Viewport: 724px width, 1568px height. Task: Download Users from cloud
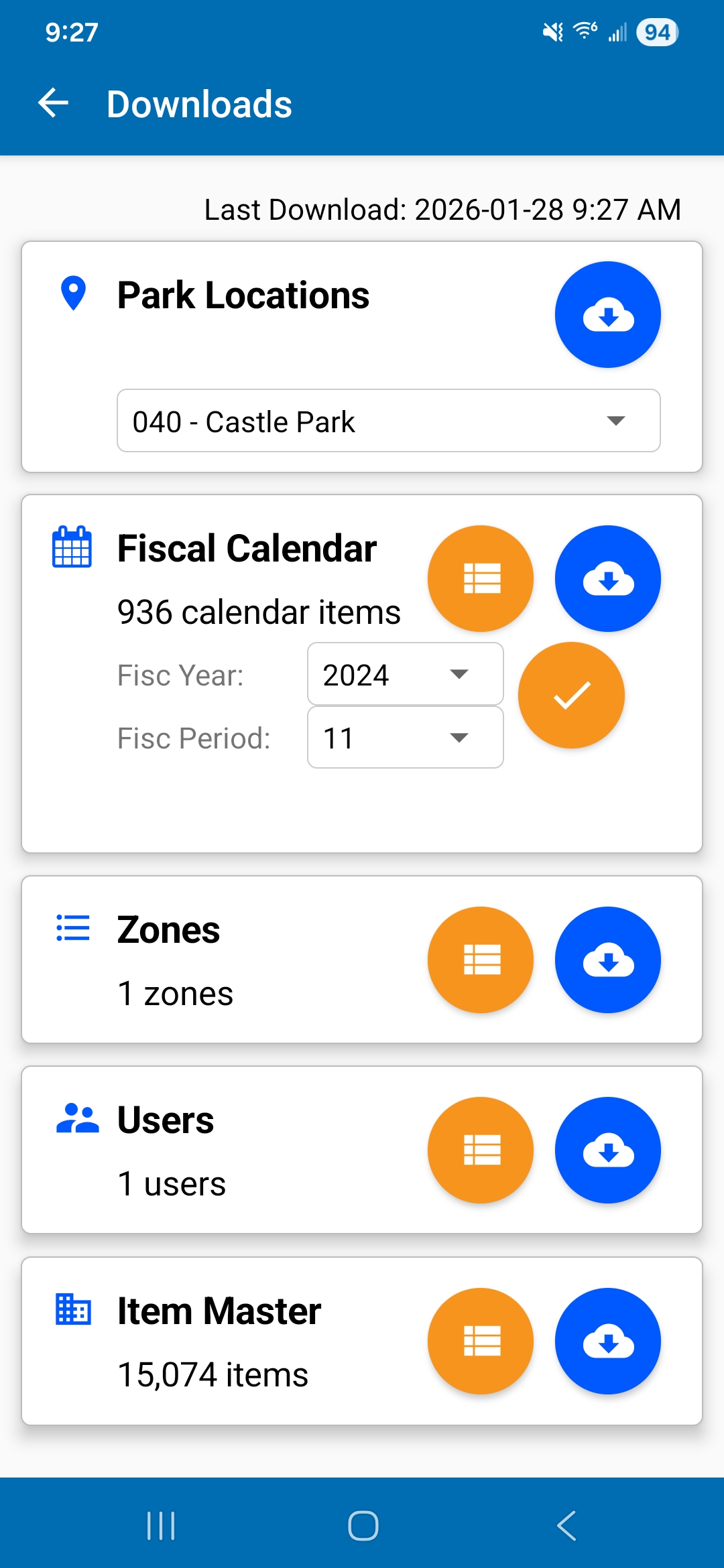click(x=607, y=1150)
